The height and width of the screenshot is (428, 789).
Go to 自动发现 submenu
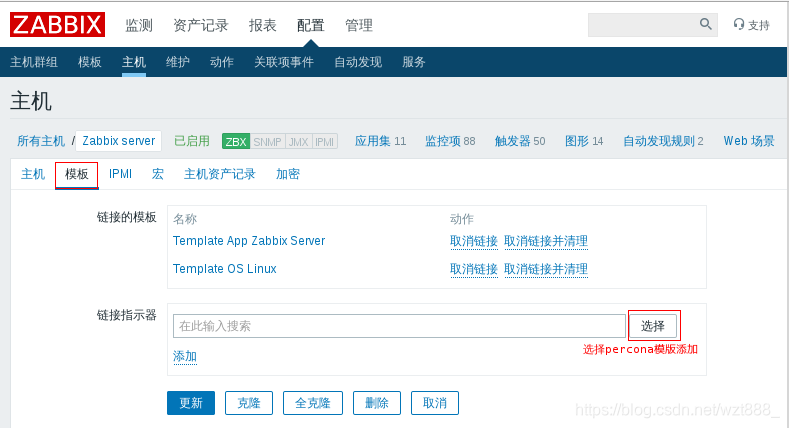coord(358,62)
